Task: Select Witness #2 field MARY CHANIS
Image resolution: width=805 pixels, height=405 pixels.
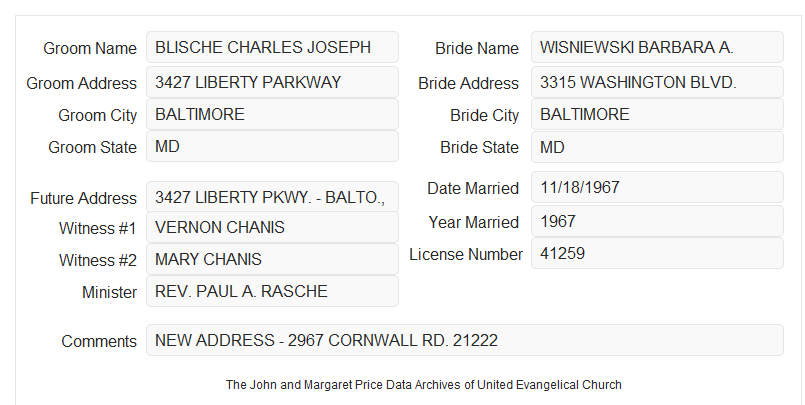Action: (x=272, y=259)
